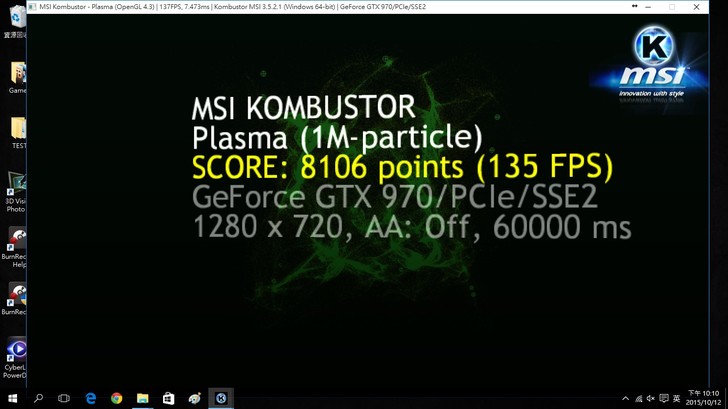The image size is (728, 409).
Task: Click the MSI KOMBUSTOR heading text
Action: pyautogui.click(x=304, y=108)
